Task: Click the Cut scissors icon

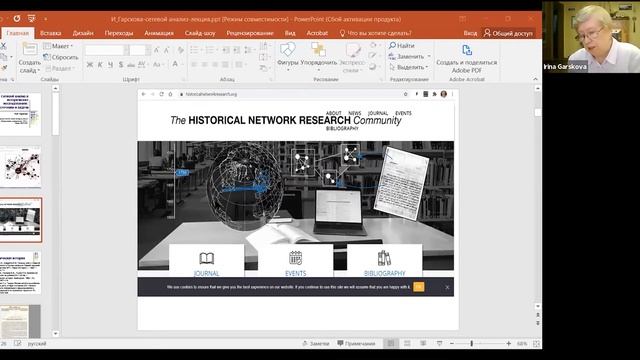Action: coord(3,46)
